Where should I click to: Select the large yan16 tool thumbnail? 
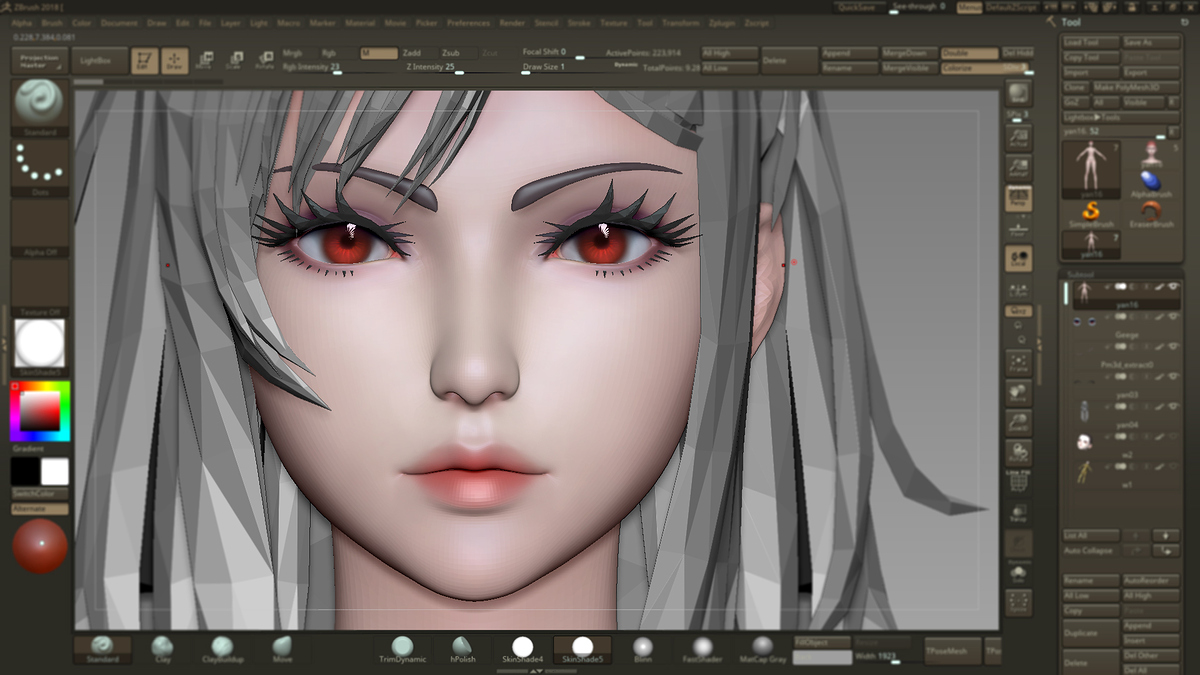1091,168
